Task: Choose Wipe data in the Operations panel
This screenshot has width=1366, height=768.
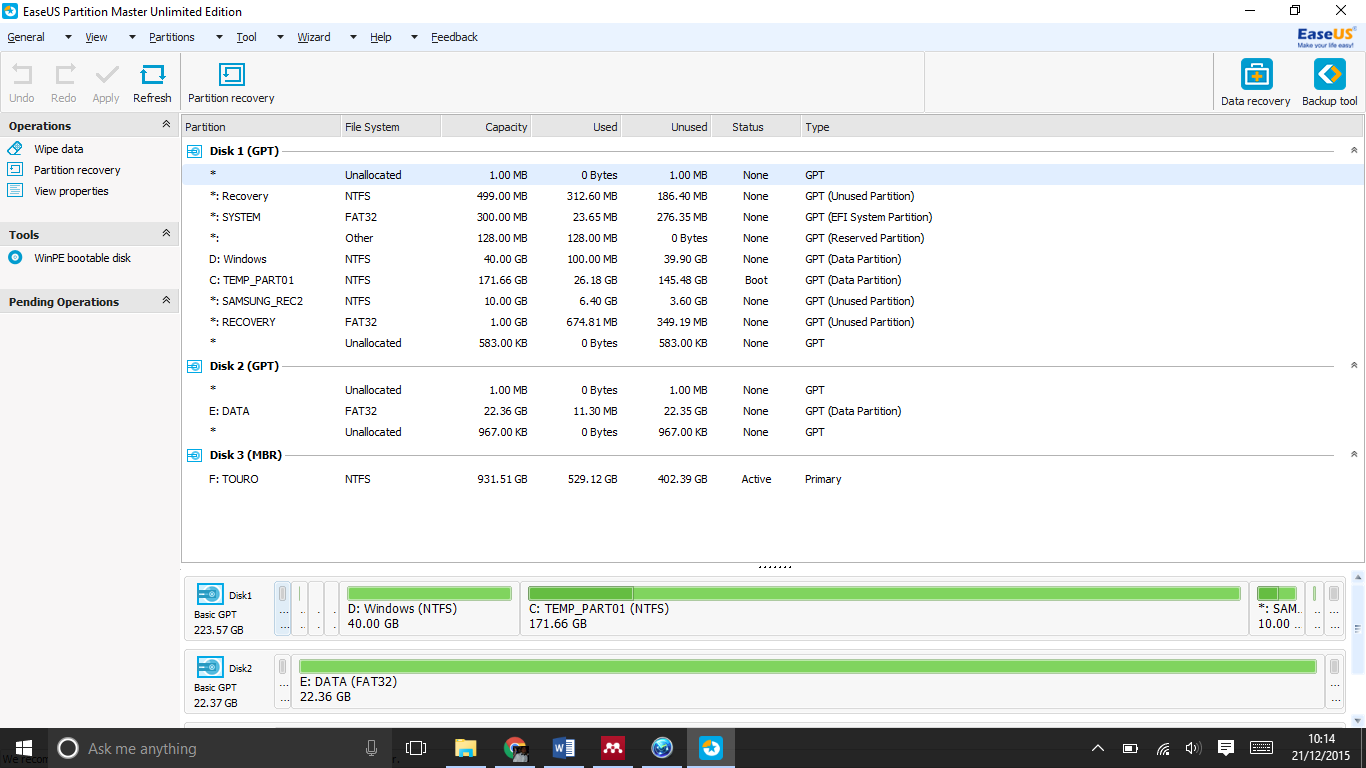Action: click(59, 149)
